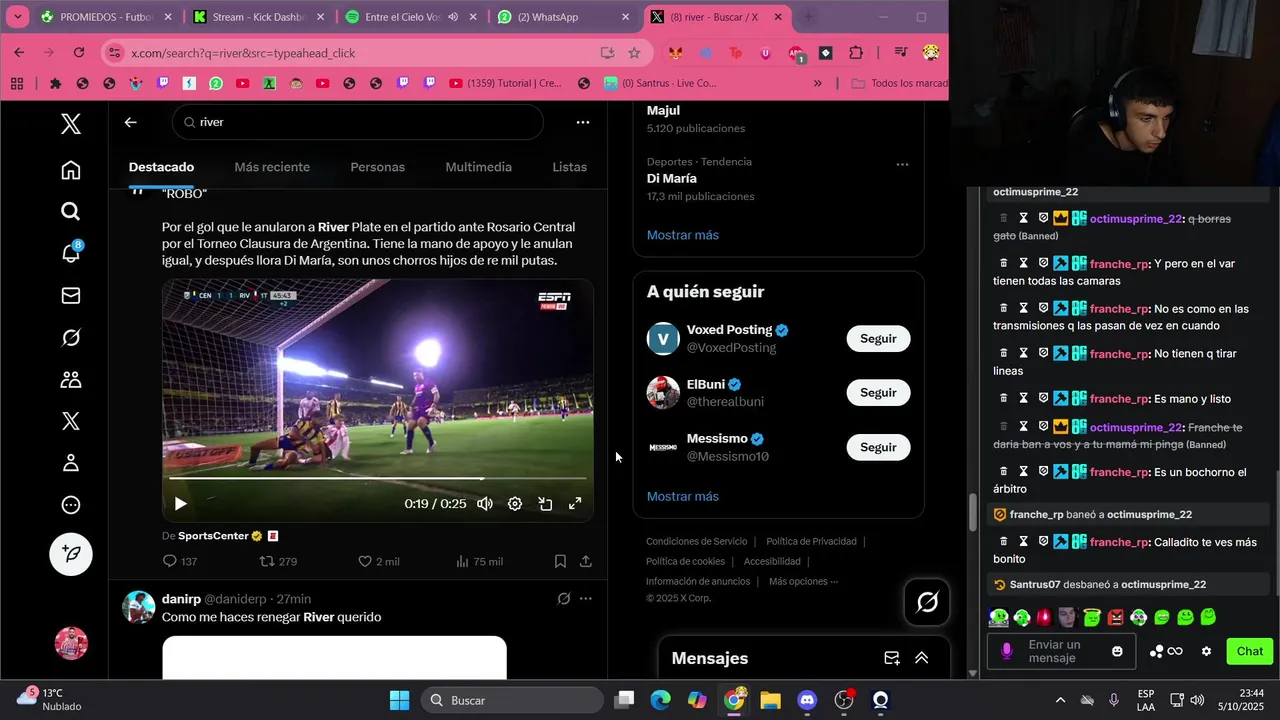Open the WhatsApp browser tab
The image size is (1280, 720).
(x=564, y=17)
